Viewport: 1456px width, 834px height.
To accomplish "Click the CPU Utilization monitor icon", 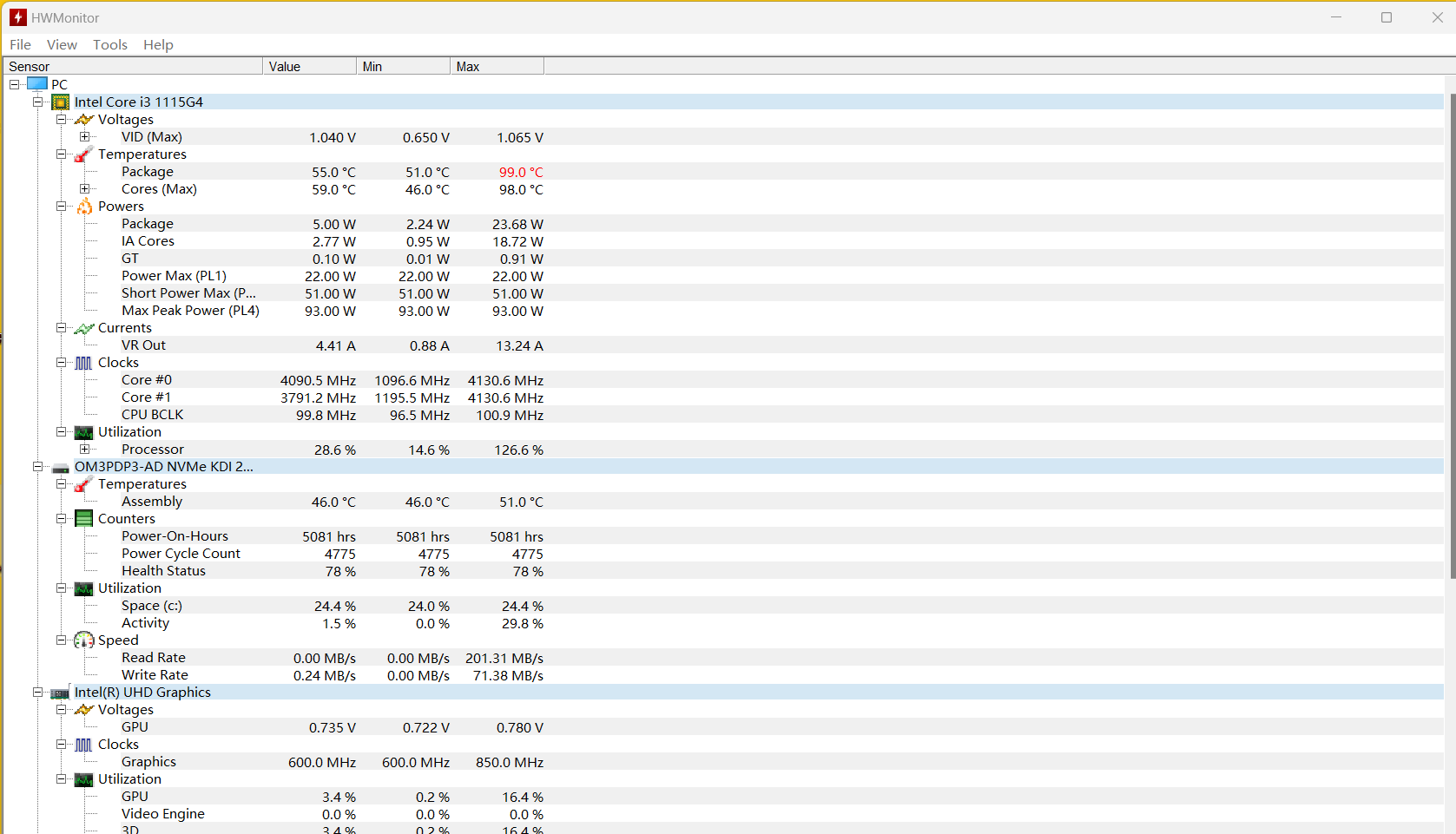I will click(x=84, y=432).
